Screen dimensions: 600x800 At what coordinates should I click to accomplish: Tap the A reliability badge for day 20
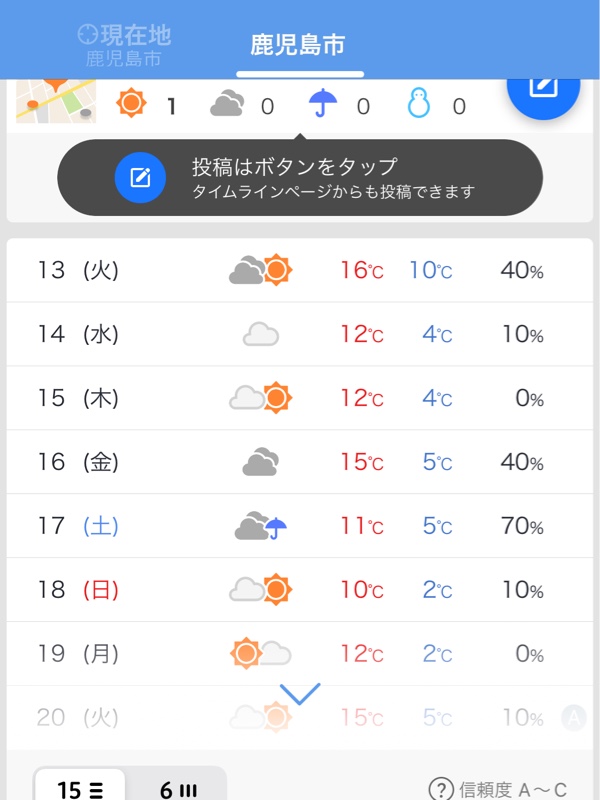point(573,718)
